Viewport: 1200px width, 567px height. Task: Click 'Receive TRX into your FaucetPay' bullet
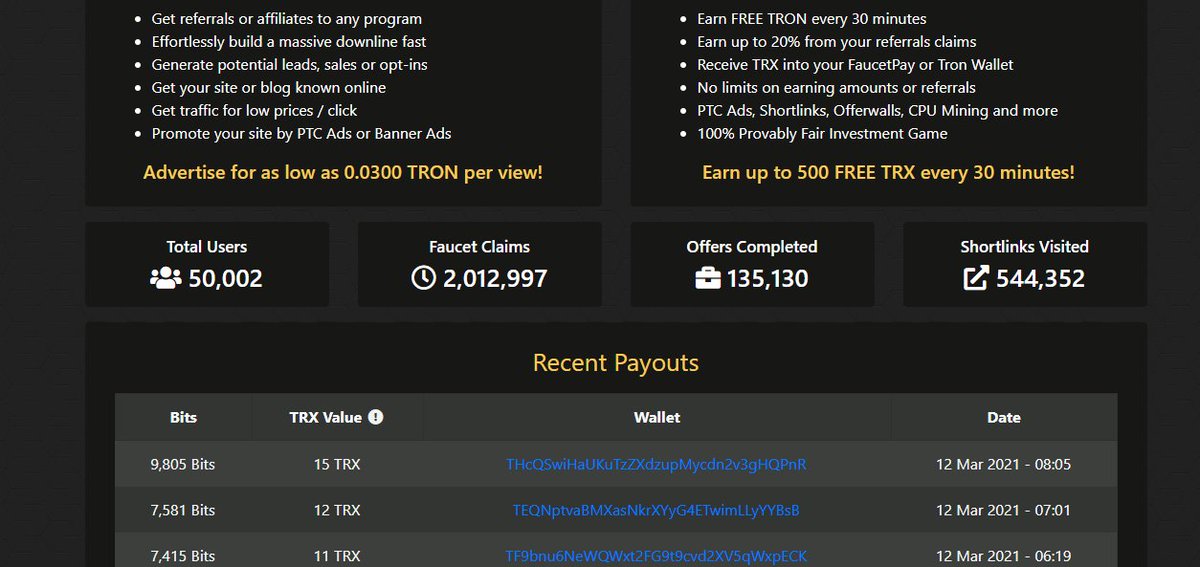coord(855,65)
